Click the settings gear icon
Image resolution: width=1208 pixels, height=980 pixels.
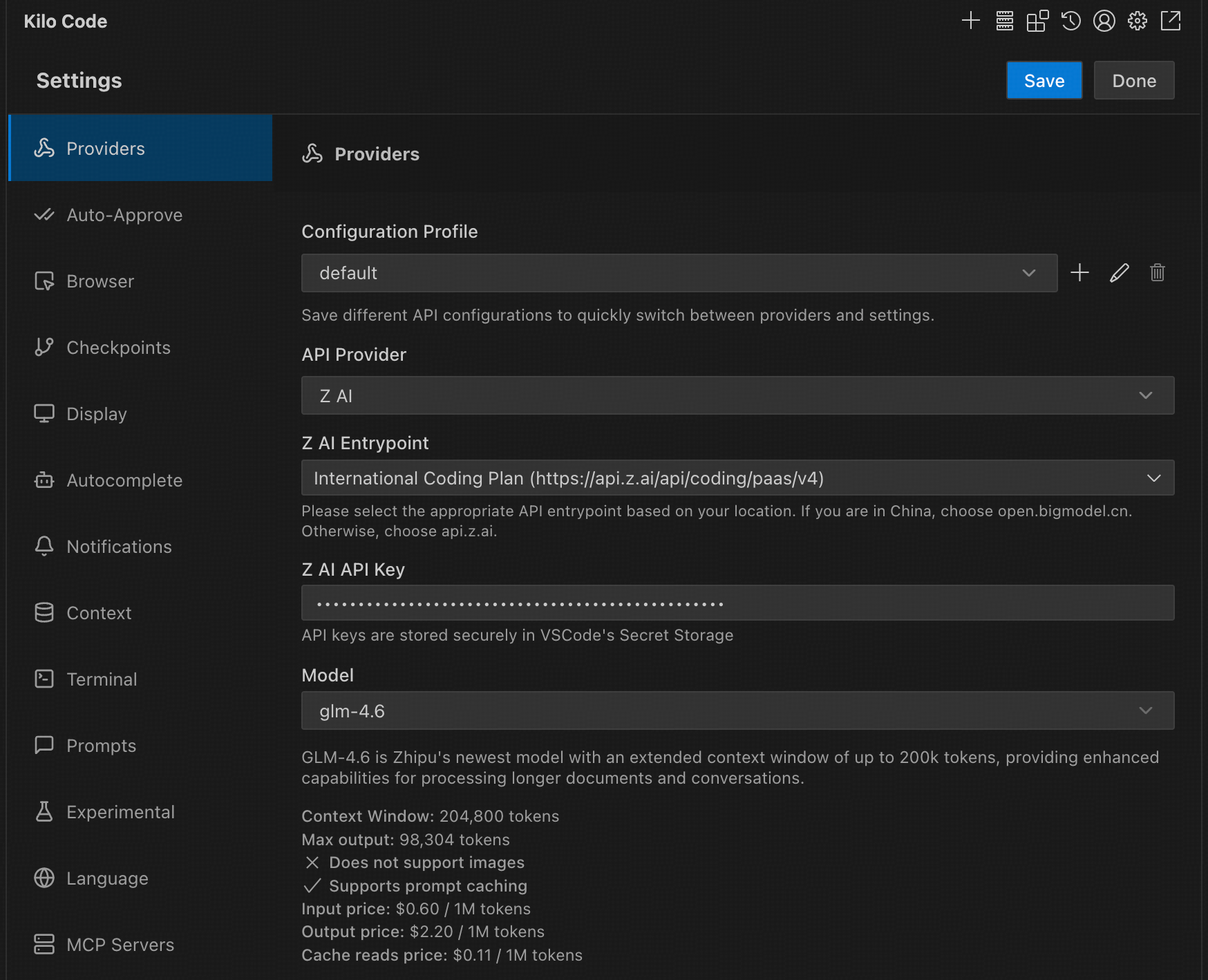[1137, 21]
